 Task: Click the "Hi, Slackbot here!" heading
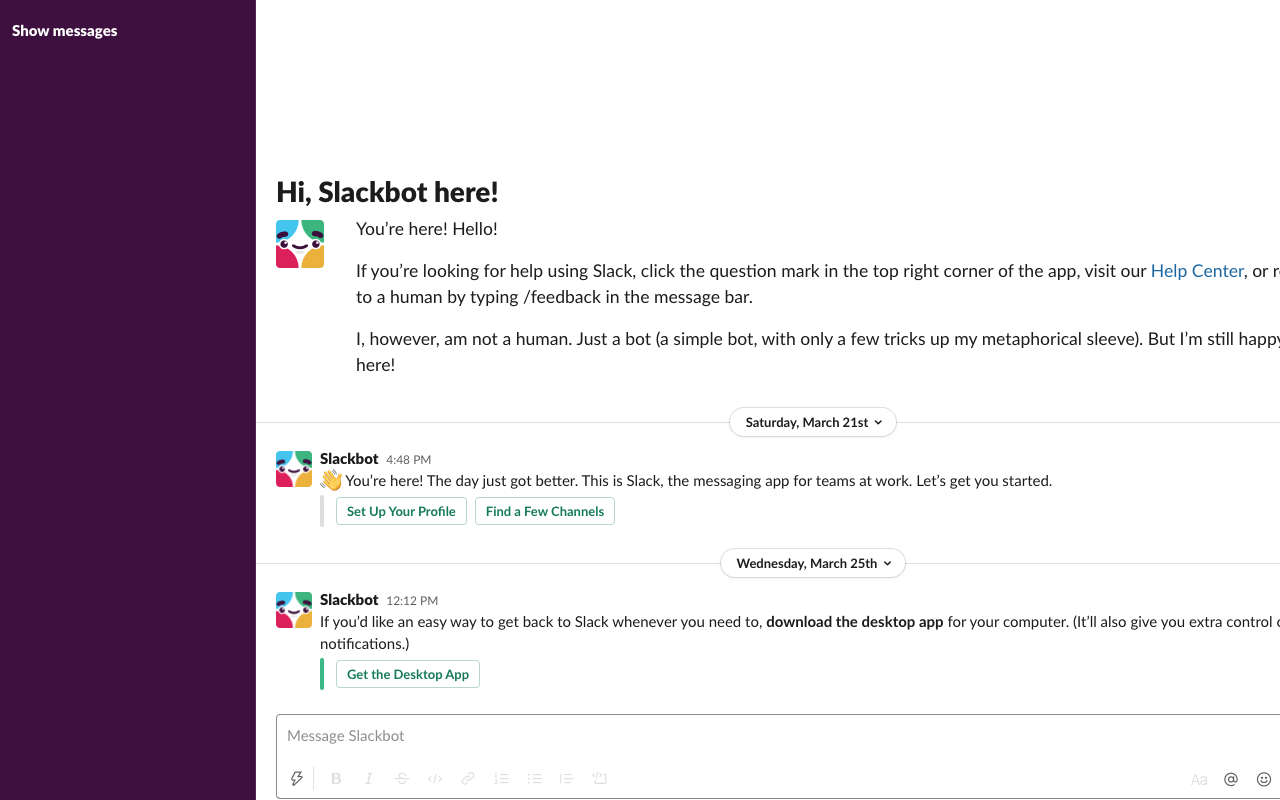click(x=387, y=192)
